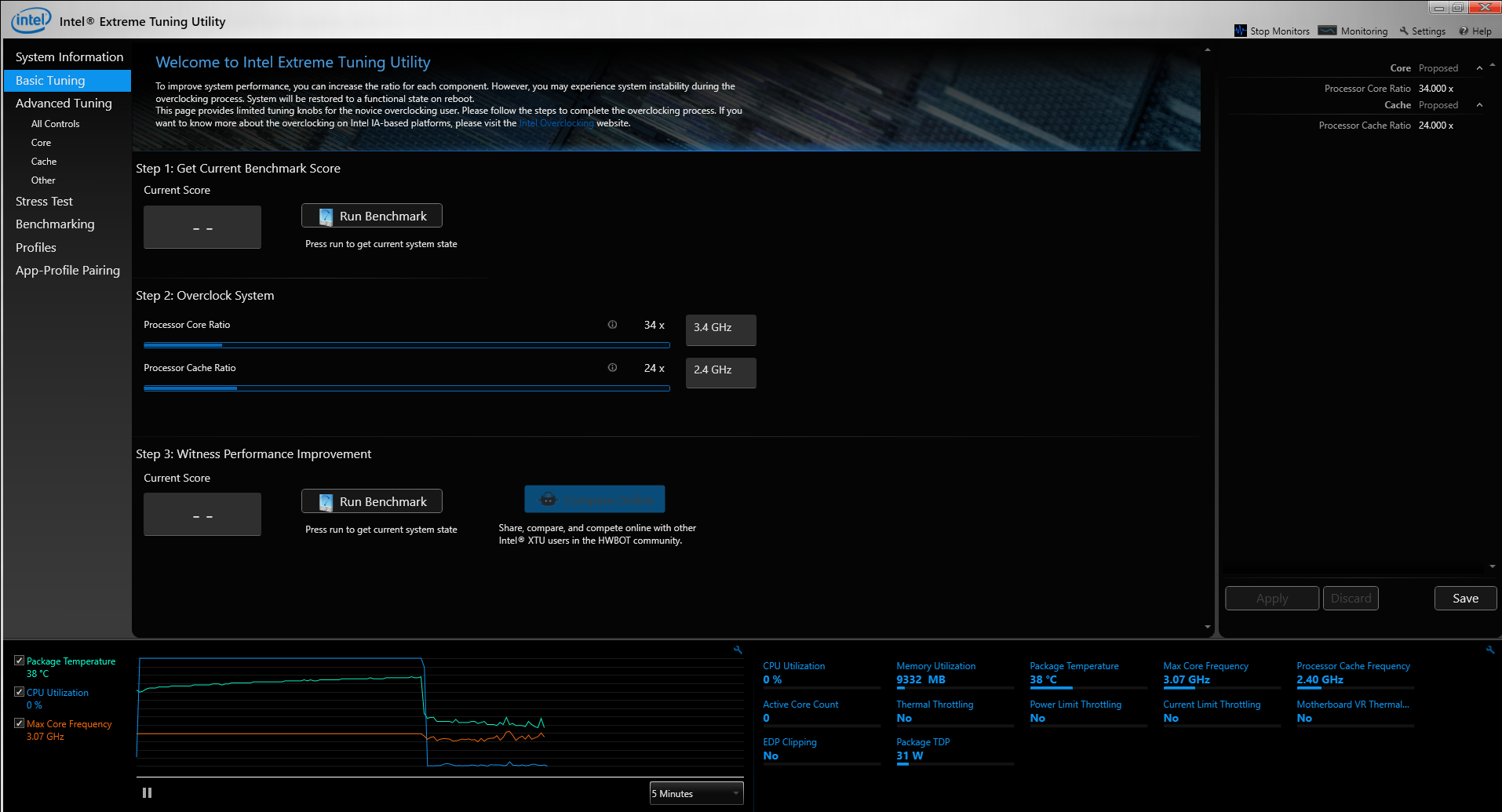
Task: Click the Package Temperature monitor tile
Action: (x=1088, y=674)
